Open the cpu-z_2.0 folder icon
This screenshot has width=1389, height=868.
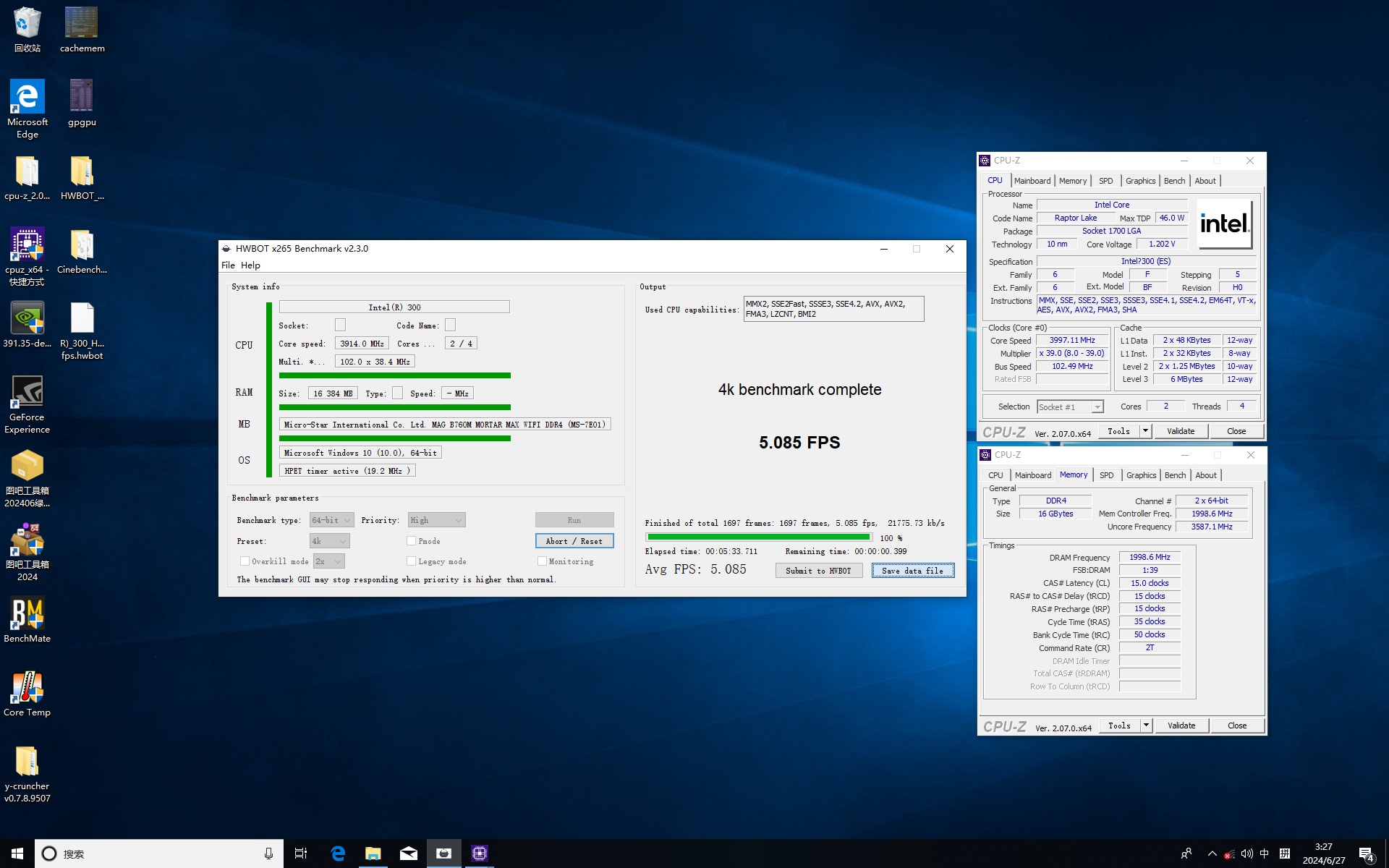27,178
